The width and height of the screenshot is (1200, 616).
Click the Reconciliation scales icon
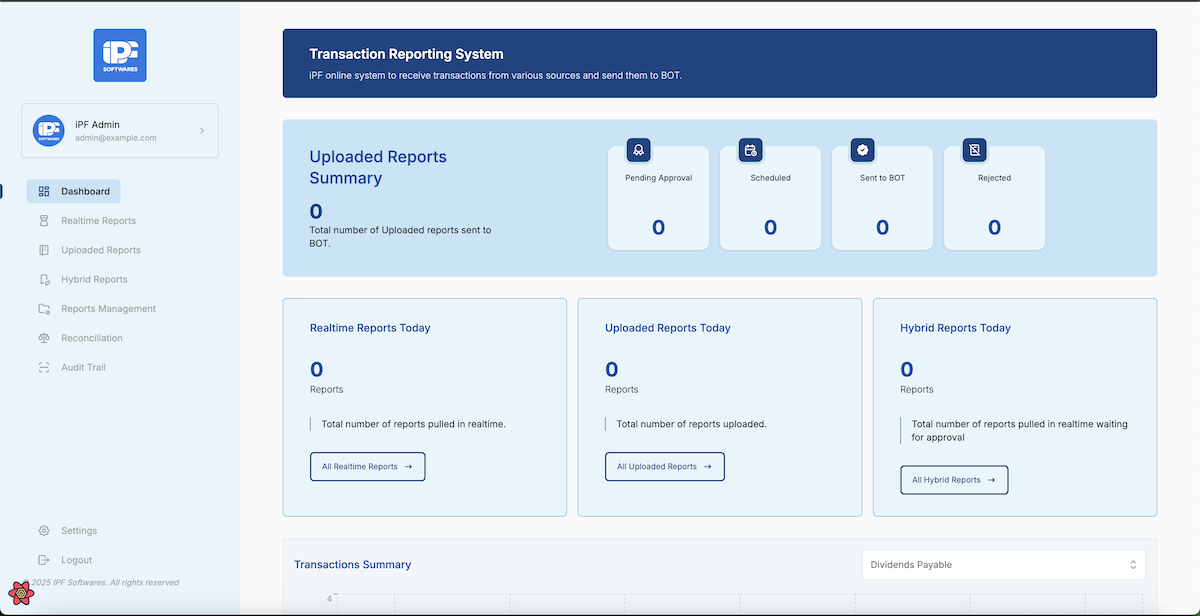tap(44, 338)
